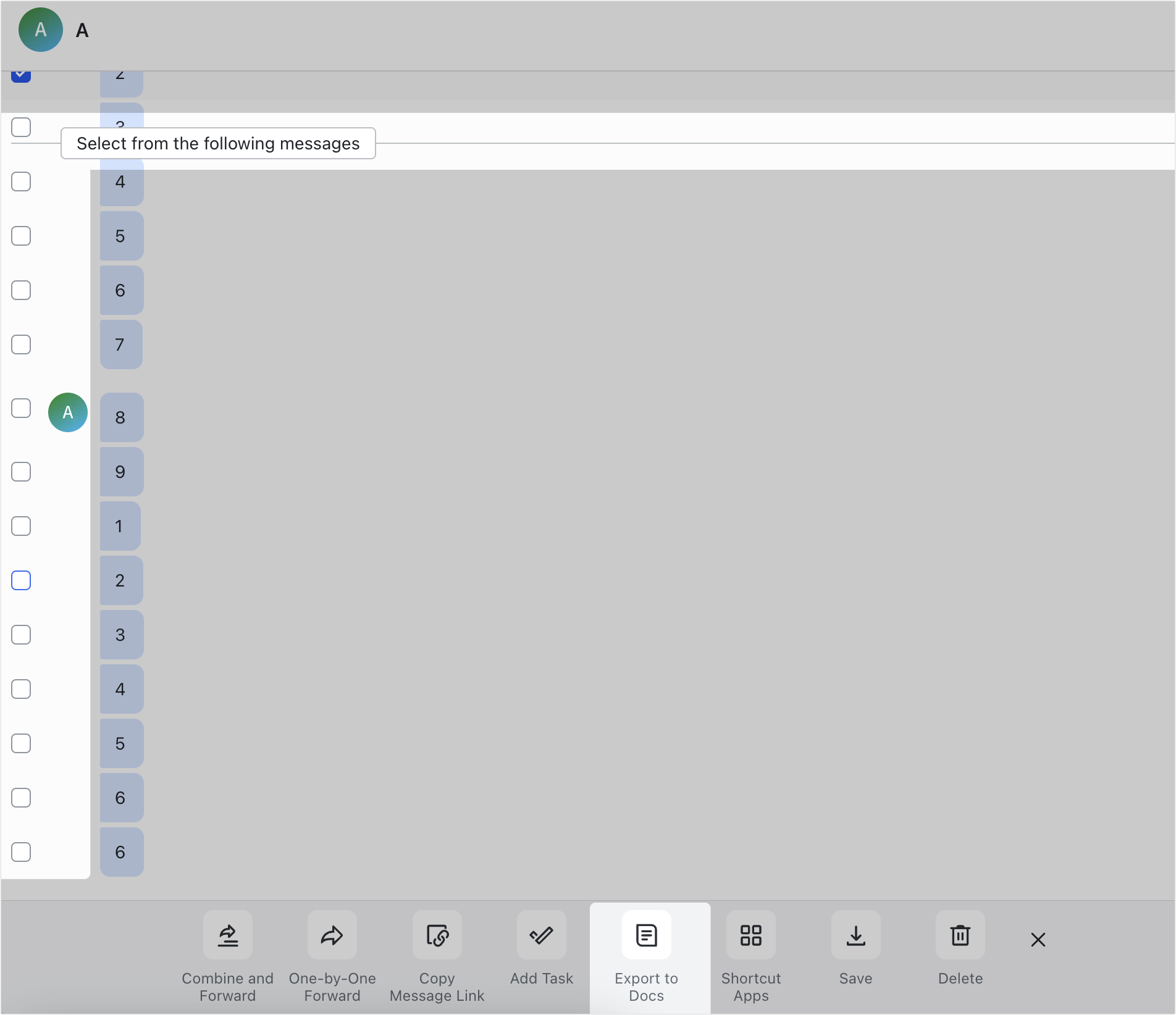The width and height of the screenshot is (1176, 1015).
Task: Click the Add Task checkmark icon
Action: tap(541, 935)
